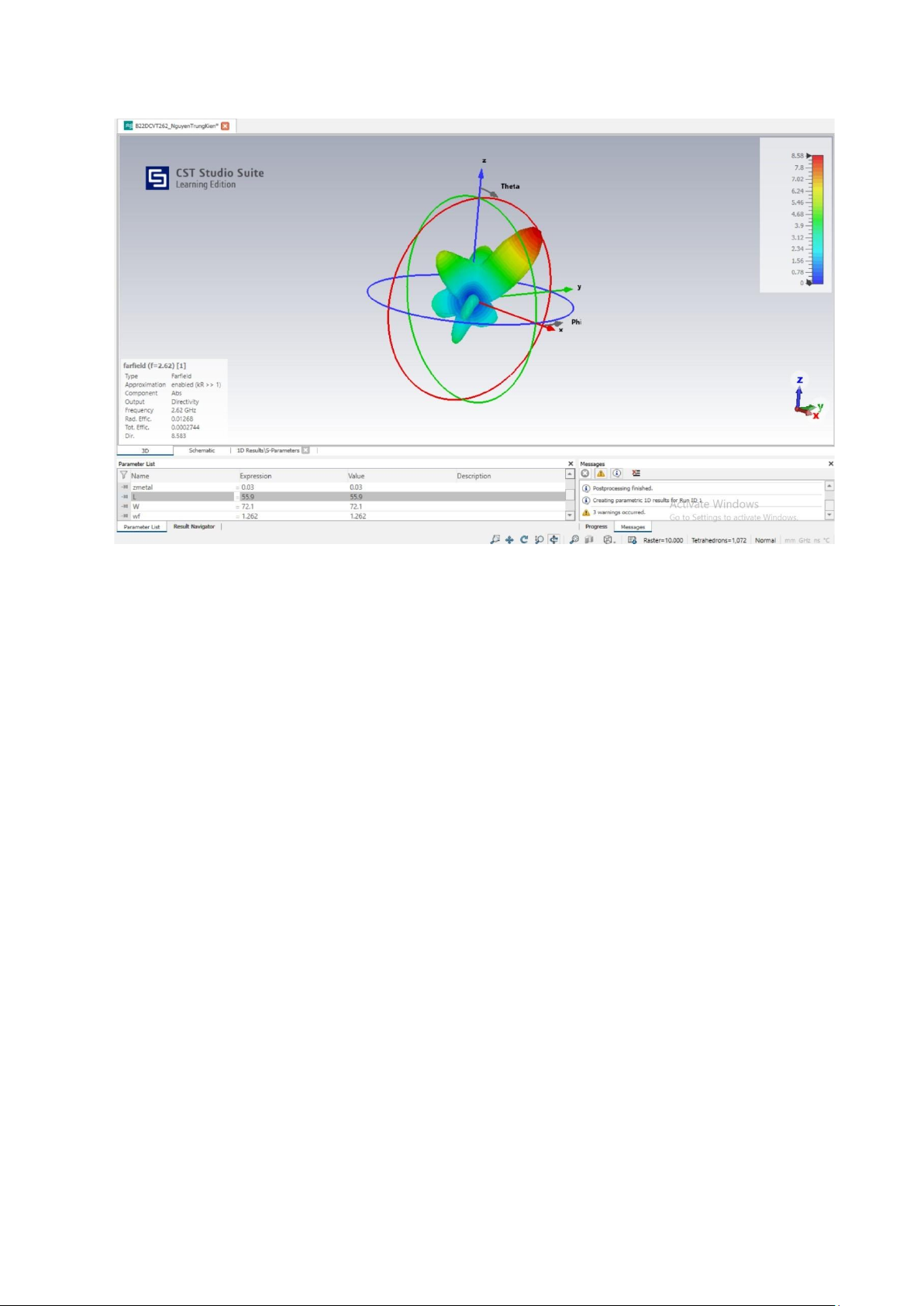The image size is (924, 1306).
Task: Select the zoom rectangle tool in status bar
Action: (x=495, y=539)
